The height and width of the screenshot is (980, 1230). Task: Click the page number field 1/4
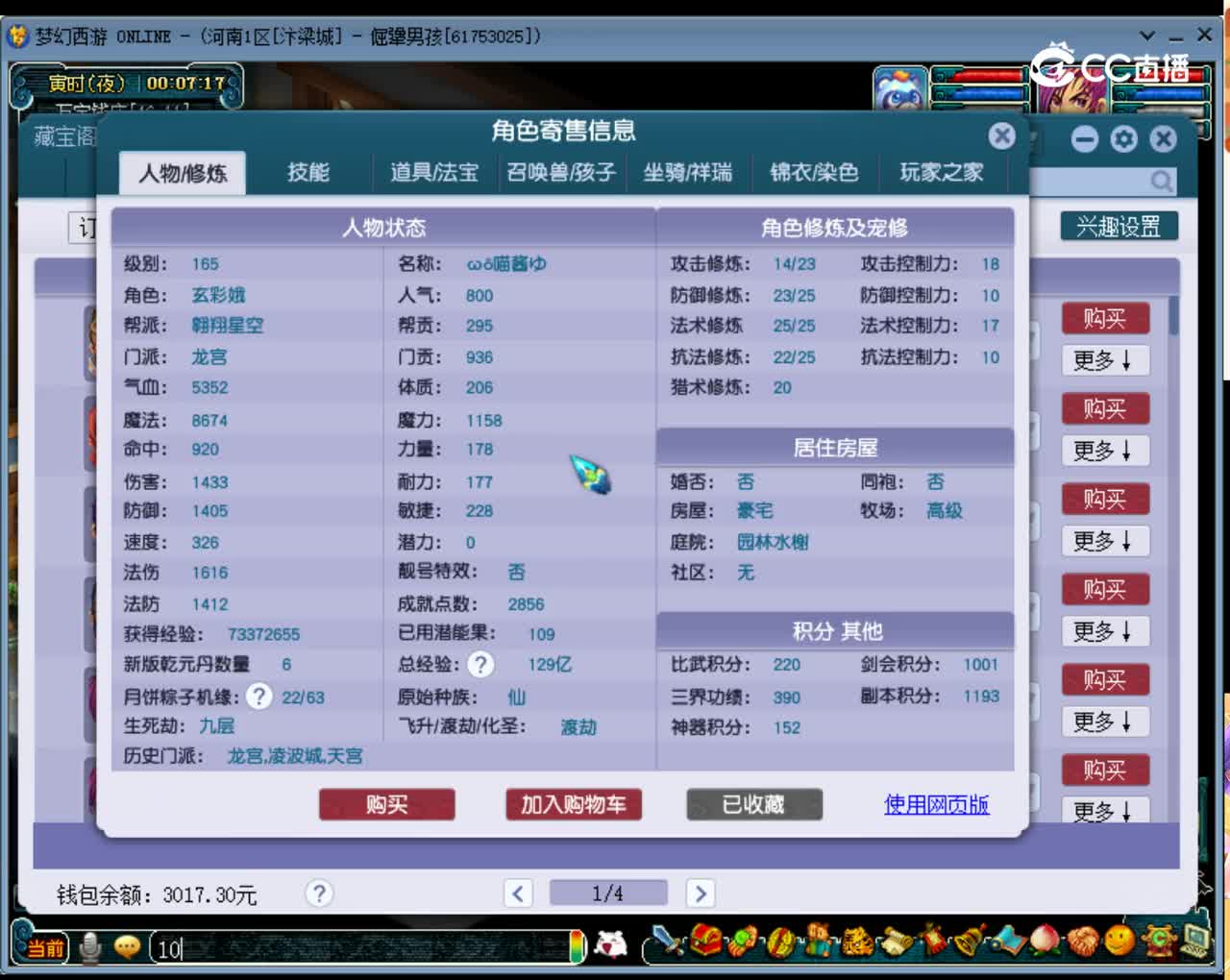(608, 894)
